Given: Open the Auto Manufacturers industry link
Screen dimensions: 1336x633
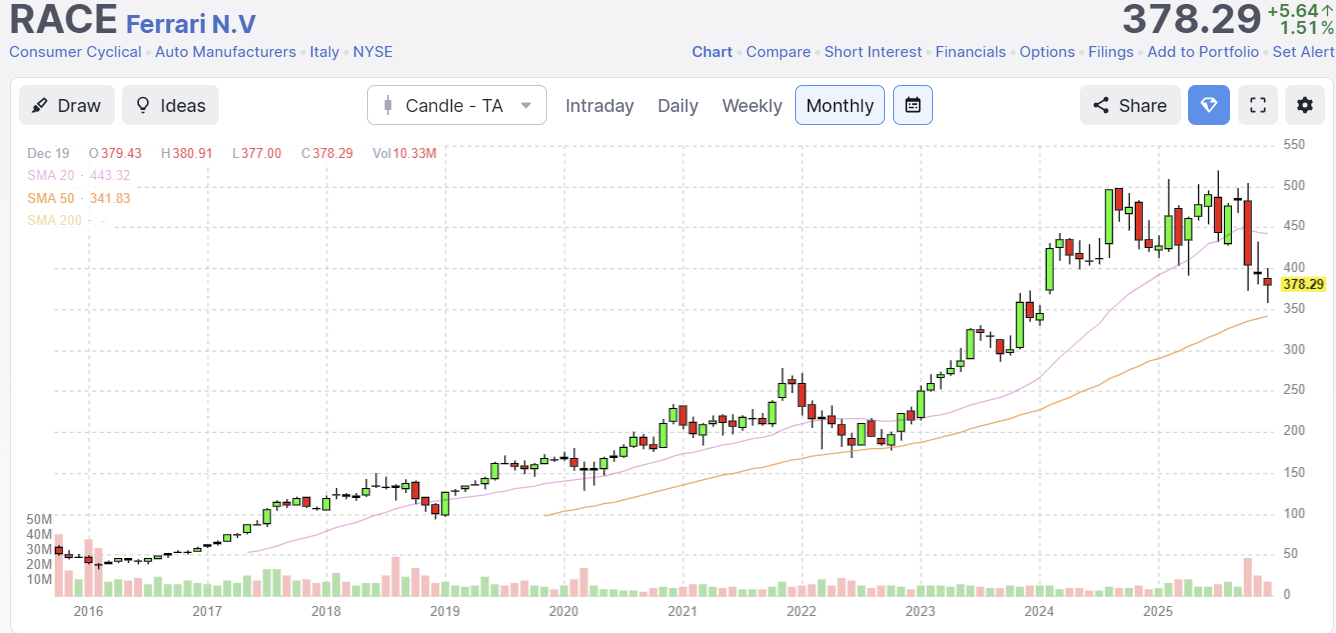Looking at the screenshot, I should point(225,52).
